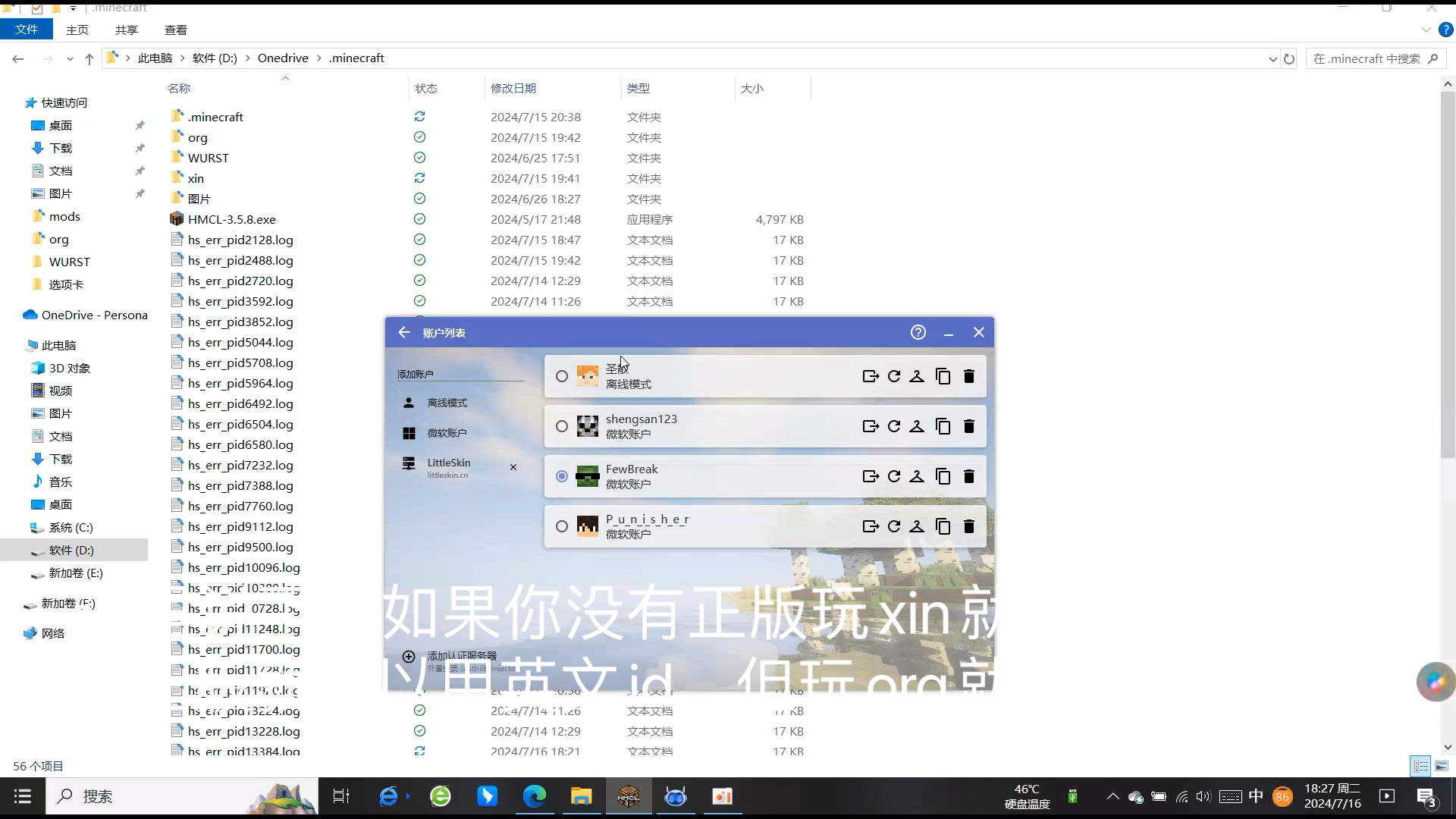
Task: Copy UUID of the 离线模式 account
Action: [x=943, y=376]
